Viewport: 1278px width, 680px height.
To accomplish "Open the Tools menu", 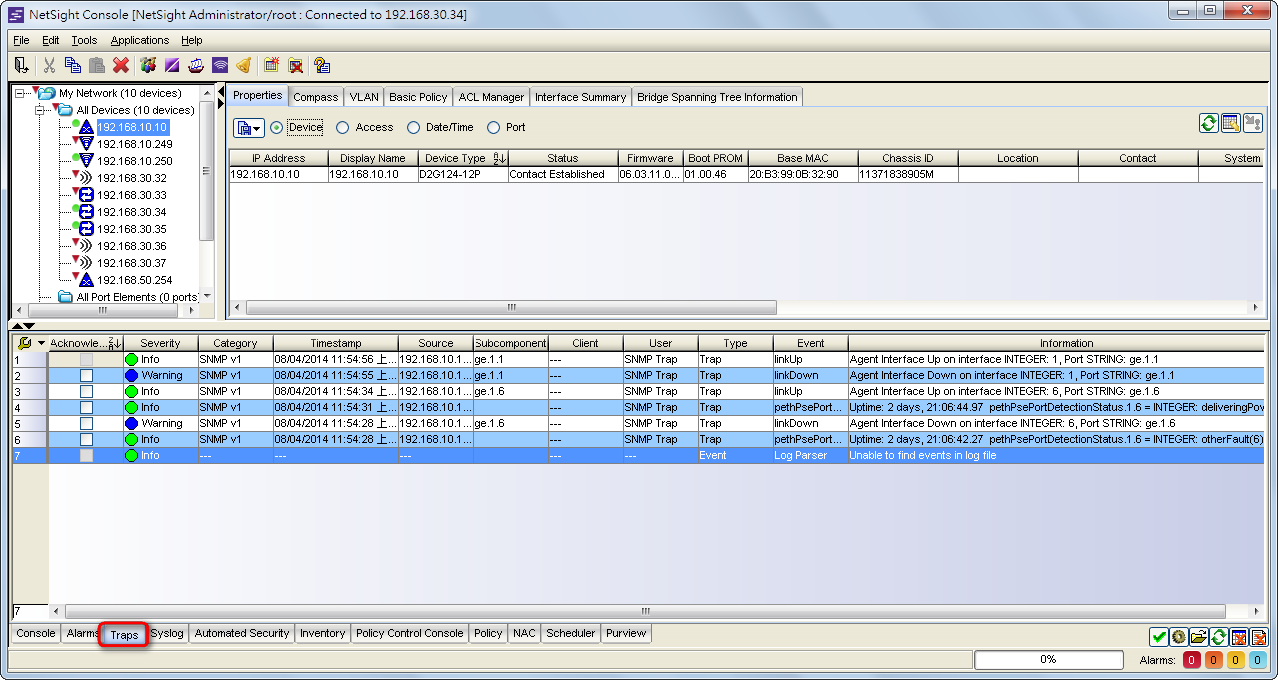I will (84, 40).
